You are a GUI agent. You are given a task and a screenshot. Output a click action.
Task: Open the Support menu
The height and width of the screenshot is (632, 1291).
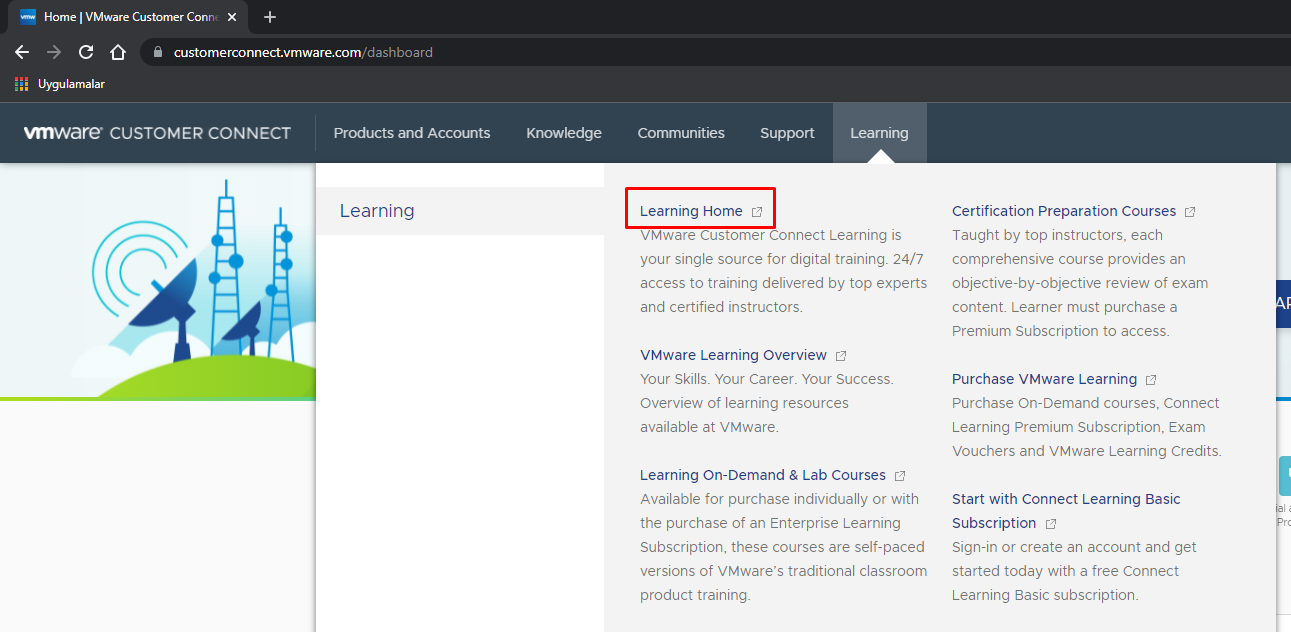(x=787, y=133)
